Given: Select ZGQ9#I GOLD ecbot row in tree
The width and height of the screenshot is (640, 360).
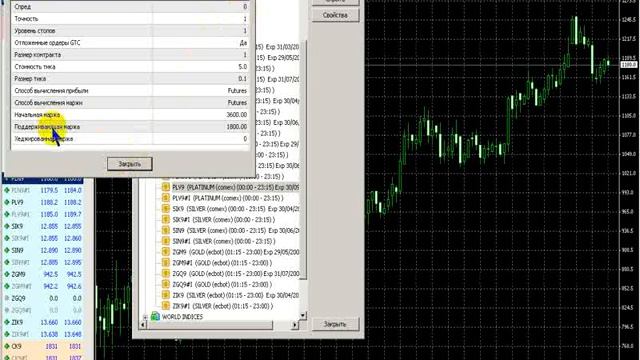Looking at the screenshot, I should (x=222, y=284).
